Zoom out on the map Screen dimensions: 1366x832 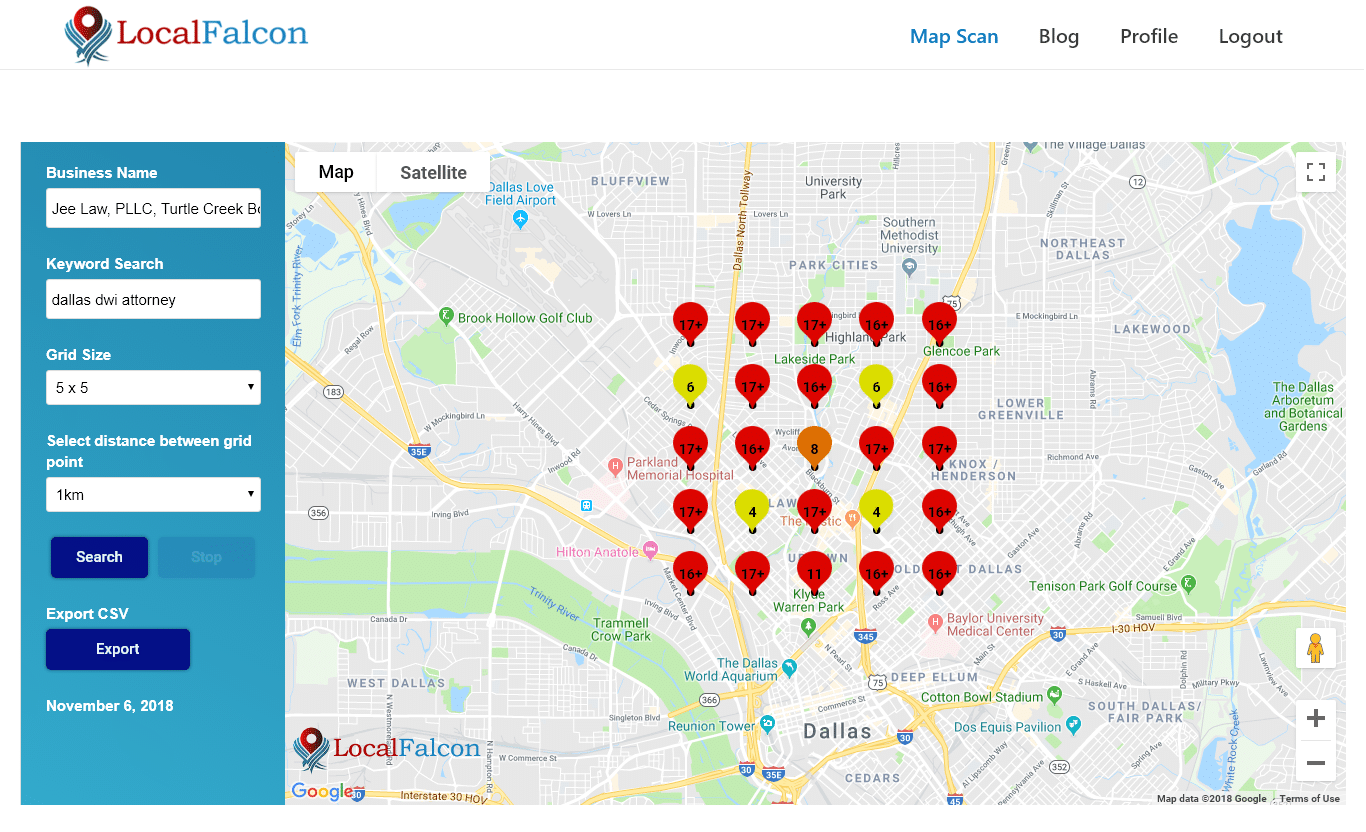(1316, 763)
